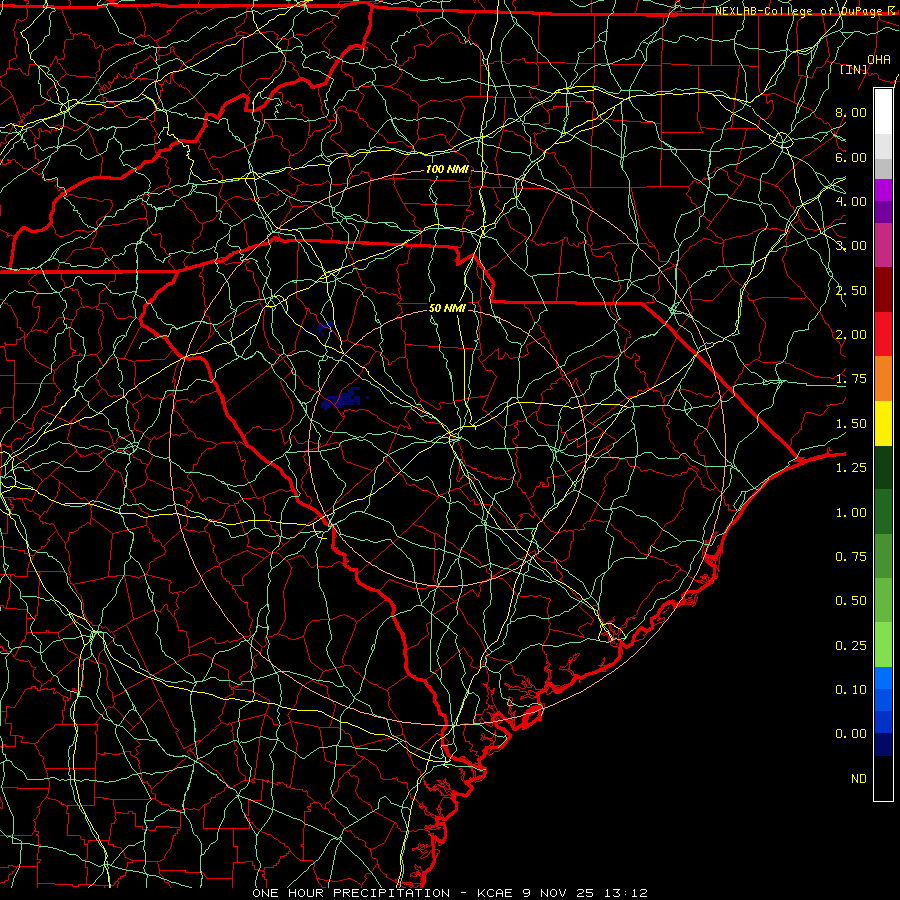Click the yellow swatch in the precipitation legend

883,423
